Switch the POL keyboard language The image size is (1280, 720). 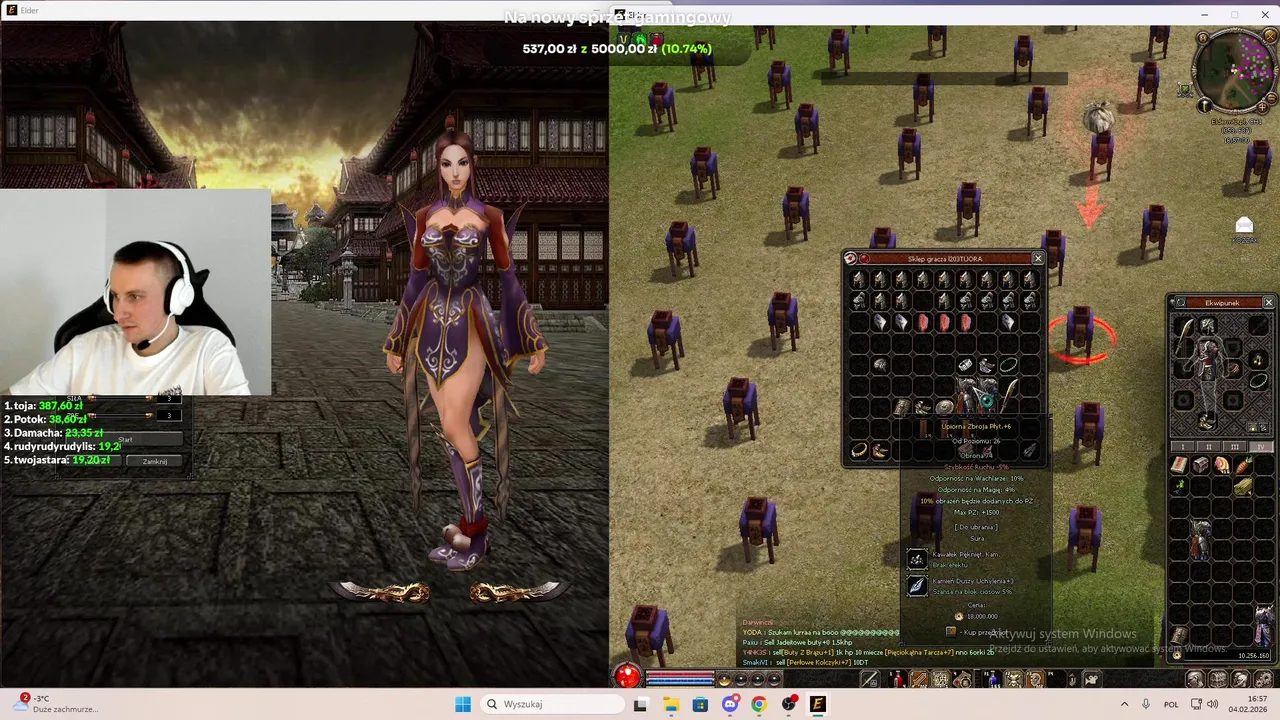[x=1171, y=704]
